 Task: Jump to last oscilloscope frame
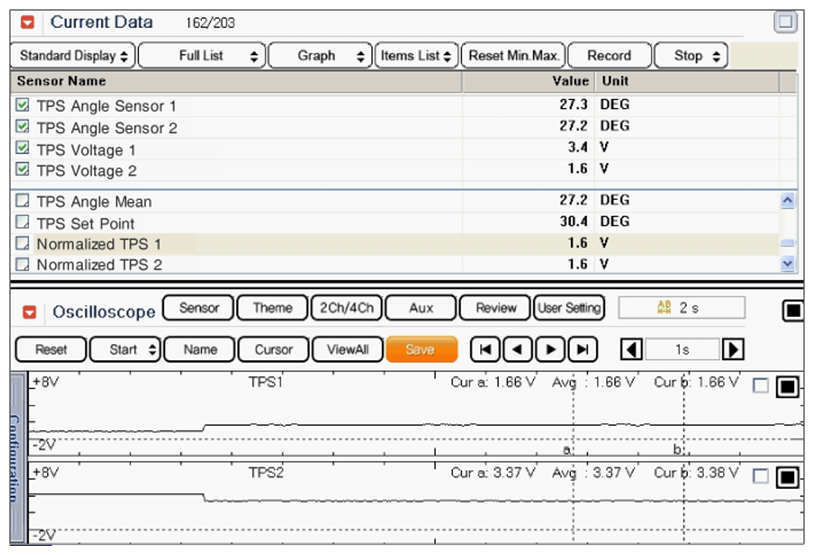click(582, 349)
